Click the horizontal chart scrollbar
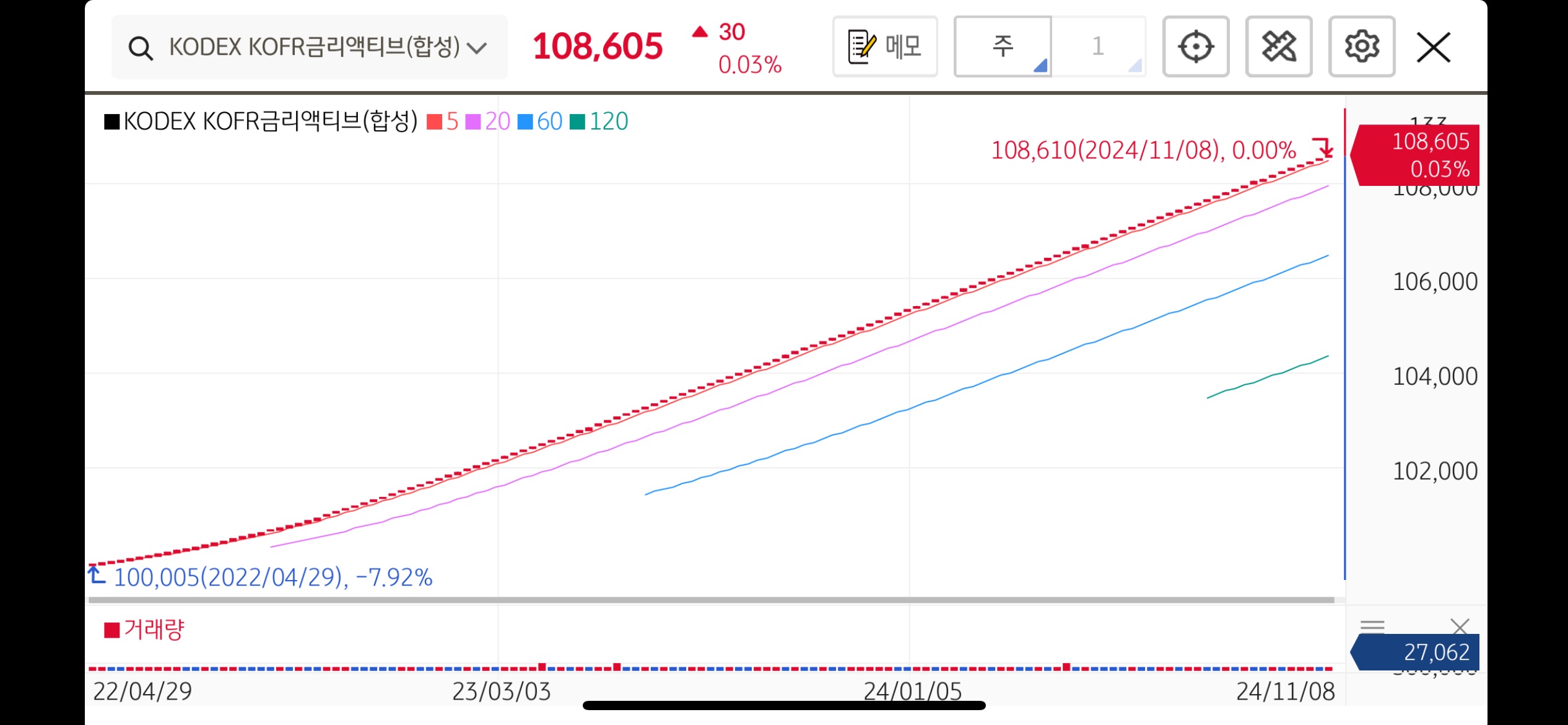Image resolution: width=1568 pixels, height=725 pixels. (x=711, y=600)
